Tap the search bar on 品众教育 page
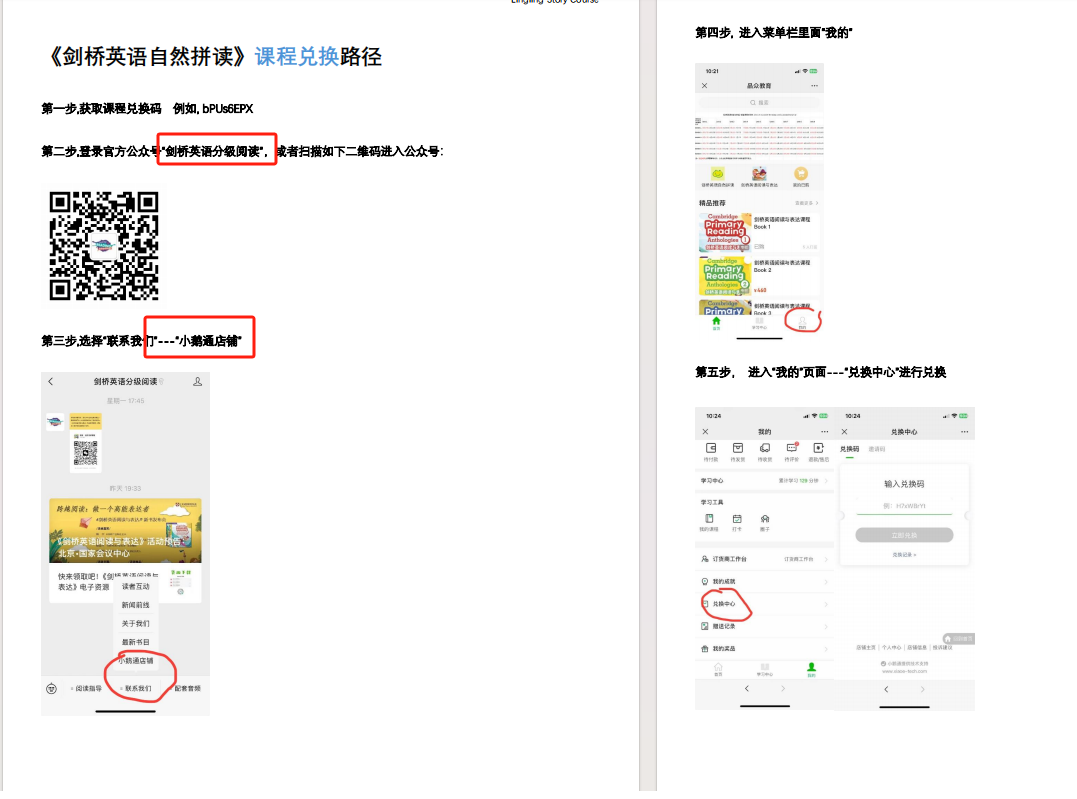Image resolution: width=1077 pixels, height=799 pixels. pos(759,102)
